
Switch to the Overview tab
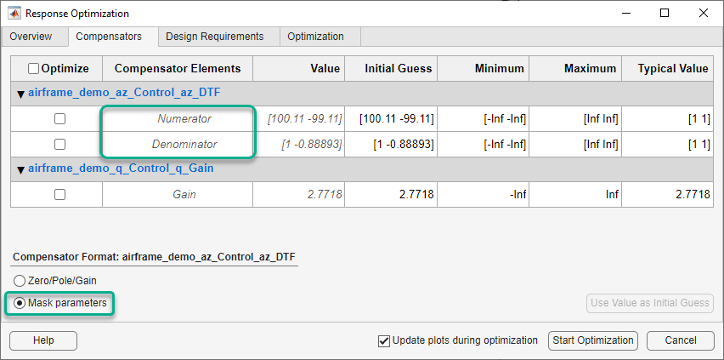(x=31, y=36)
